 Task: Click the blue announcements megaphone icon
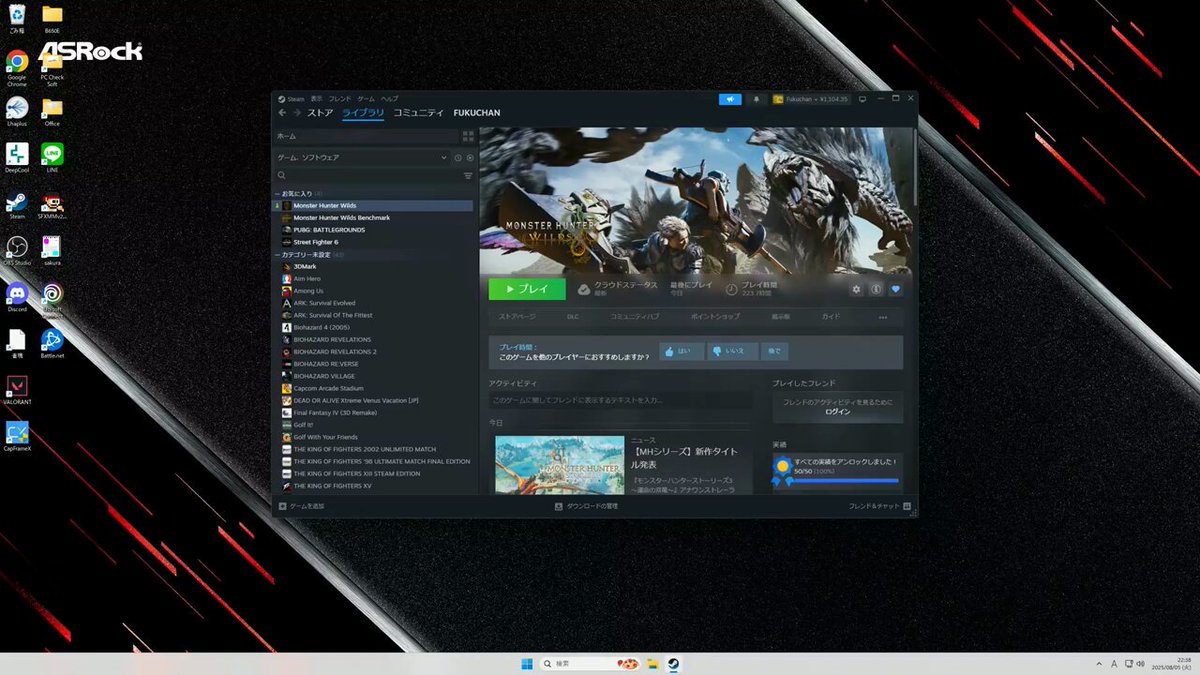pyautogui.click(x=731, y=99)
